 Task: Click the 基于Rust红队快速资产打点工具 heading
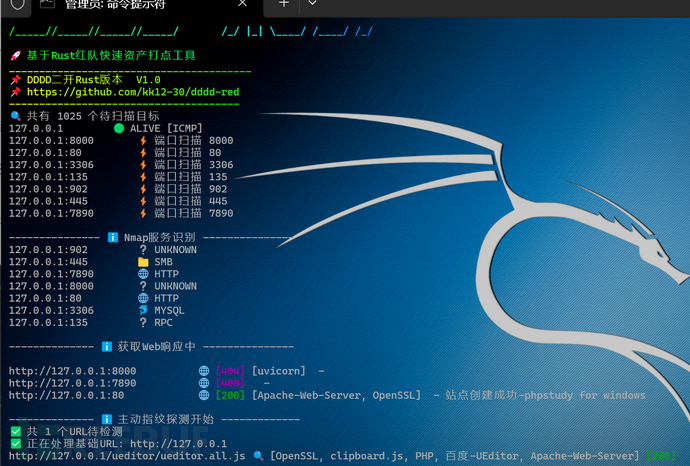111,55
